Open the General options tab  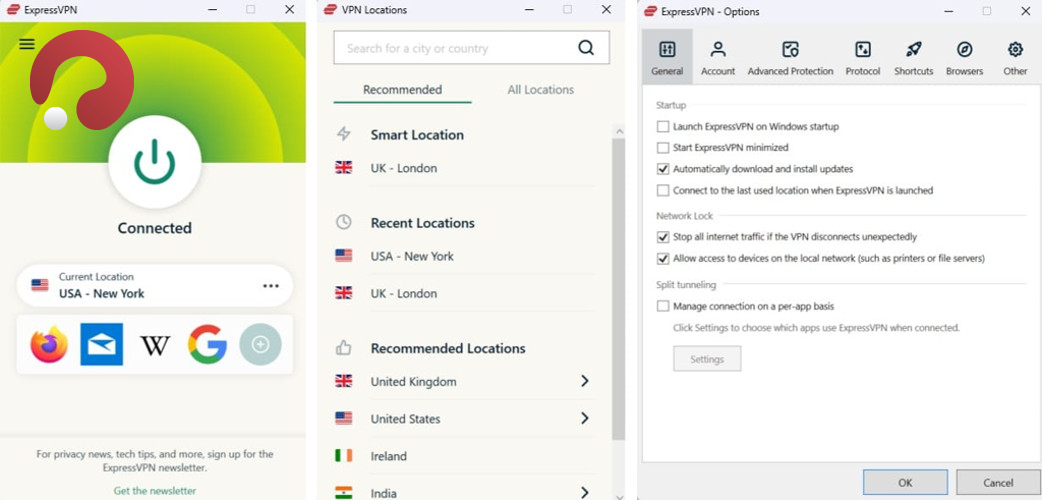pos(667,57)
